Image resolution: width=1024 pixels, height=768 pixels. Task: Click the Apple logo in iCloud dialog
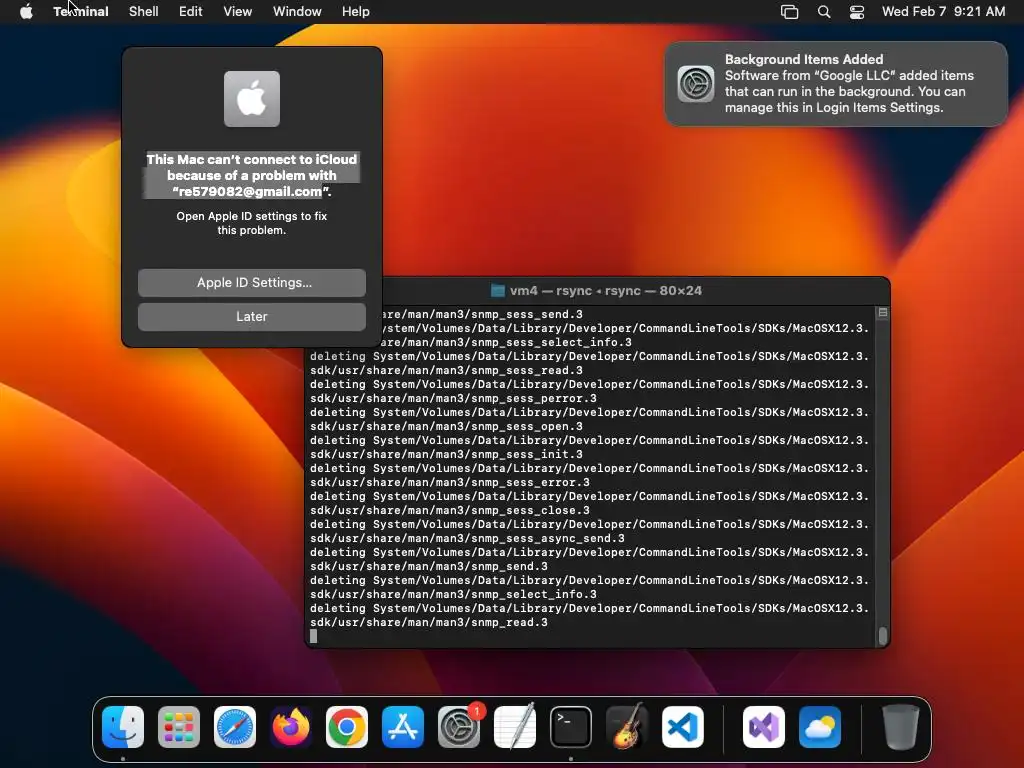coord(252,99)
